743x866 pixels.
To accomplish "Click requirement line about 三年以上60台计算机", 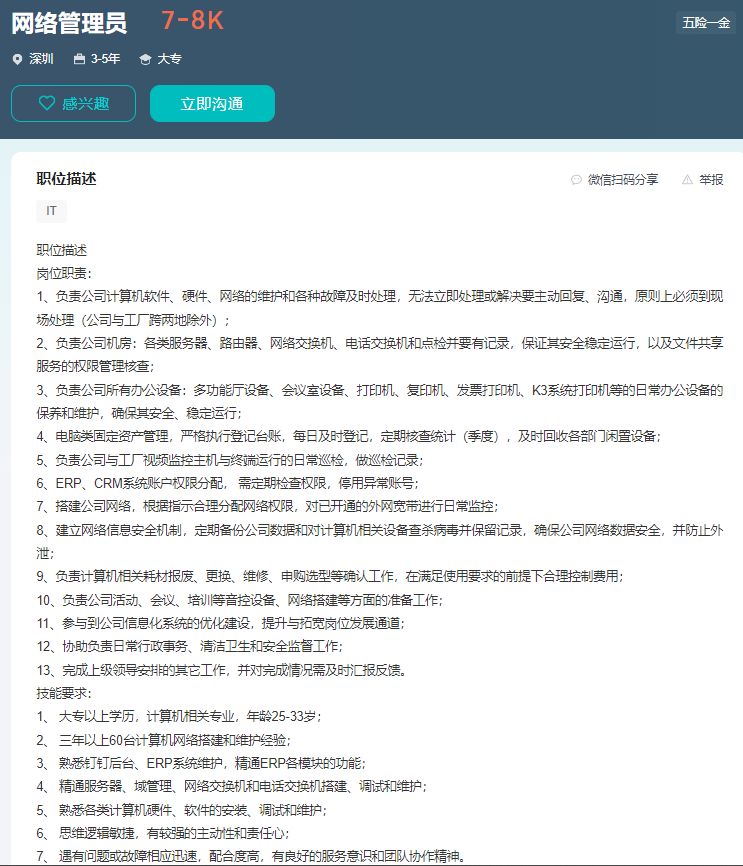I will click(x=164, y=740).
